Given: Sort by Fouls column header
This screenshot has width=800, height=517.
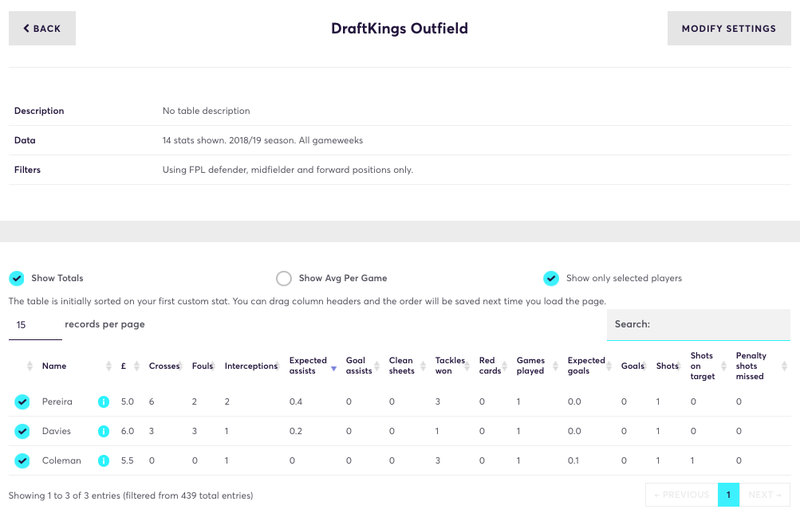Looking at the screenshot, I should click(202, 366).
